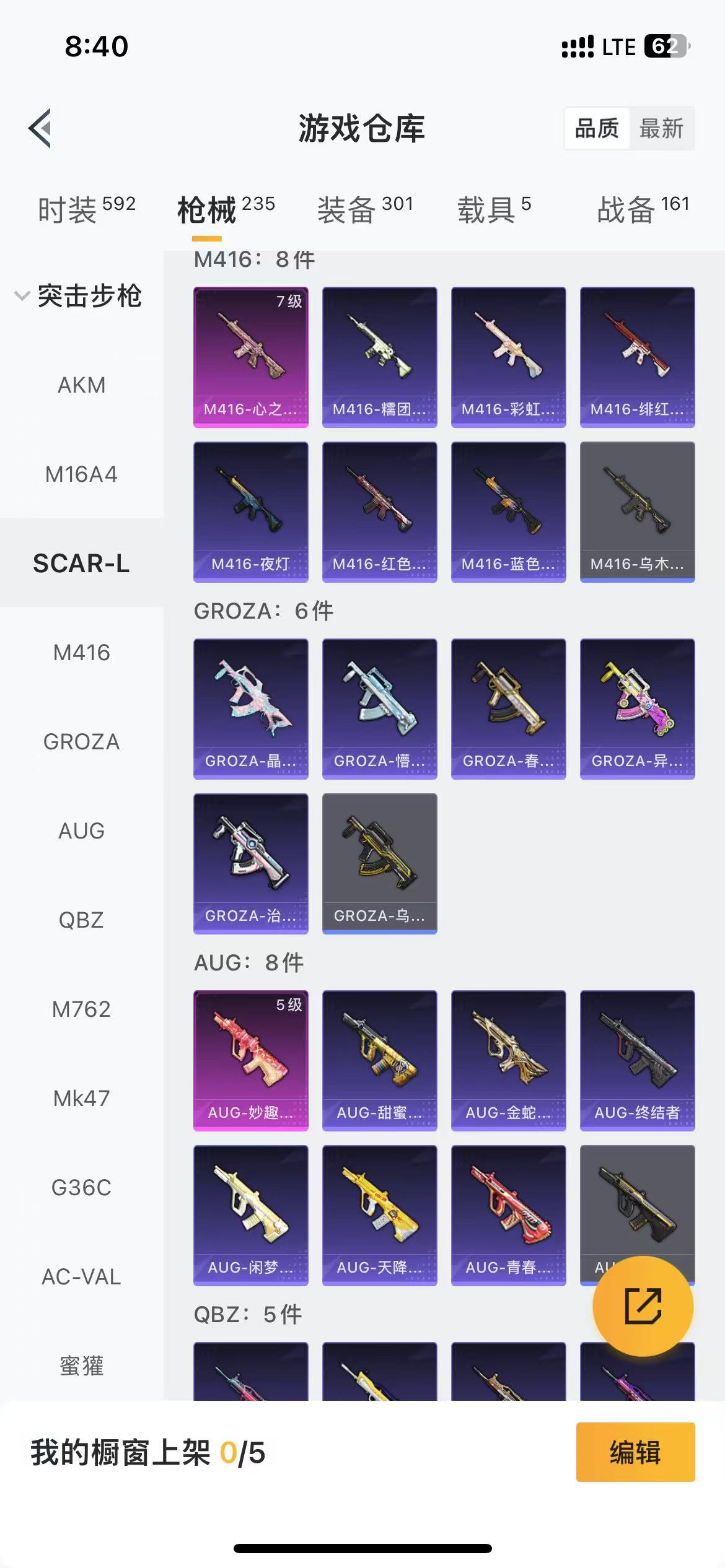Select AKM in the weapon sidebar
Image resolution: width=725 pixels, height=1568 pixels.
click(x=81, y=385)
